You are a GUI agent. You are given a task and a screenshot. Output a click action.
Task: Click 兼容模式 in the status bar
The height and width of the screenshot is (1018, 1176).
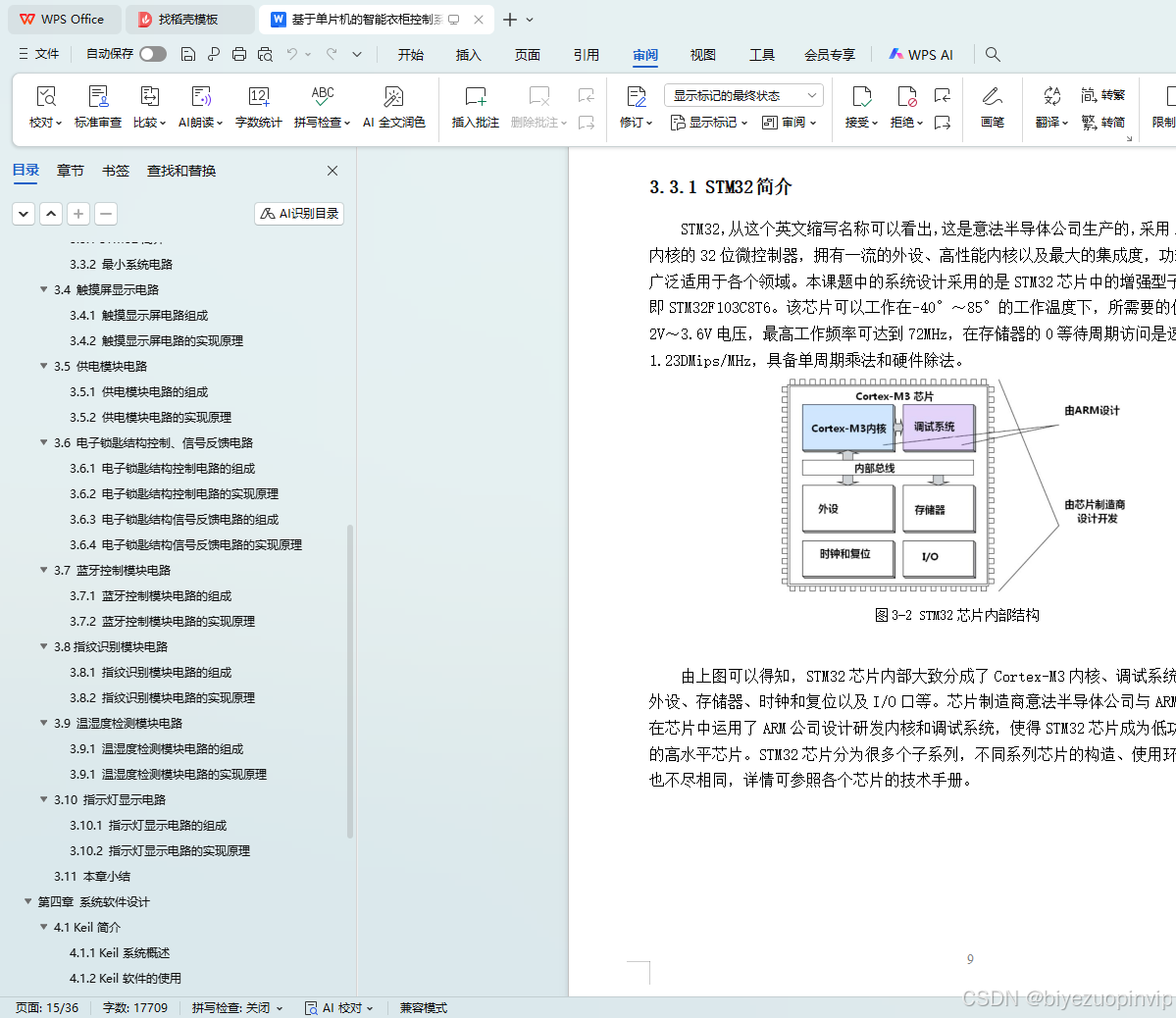[x=423, y=1007]
